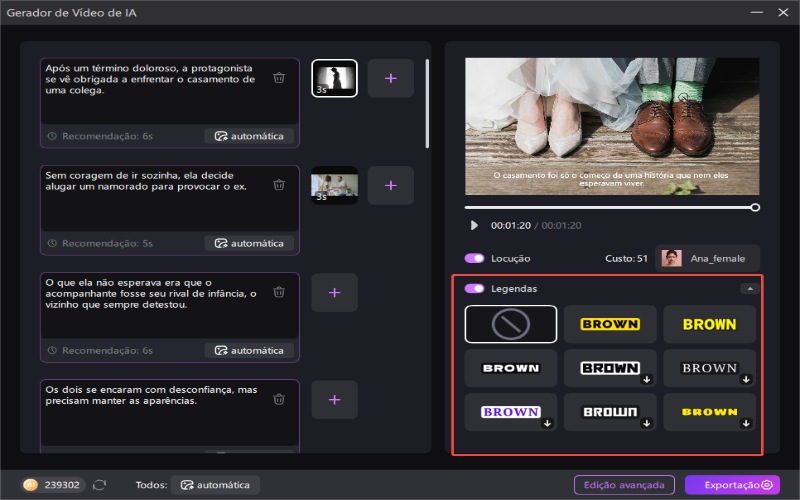Download the small yellow BROWN caption style
The image size is (800, 500).
coord(746,423)
